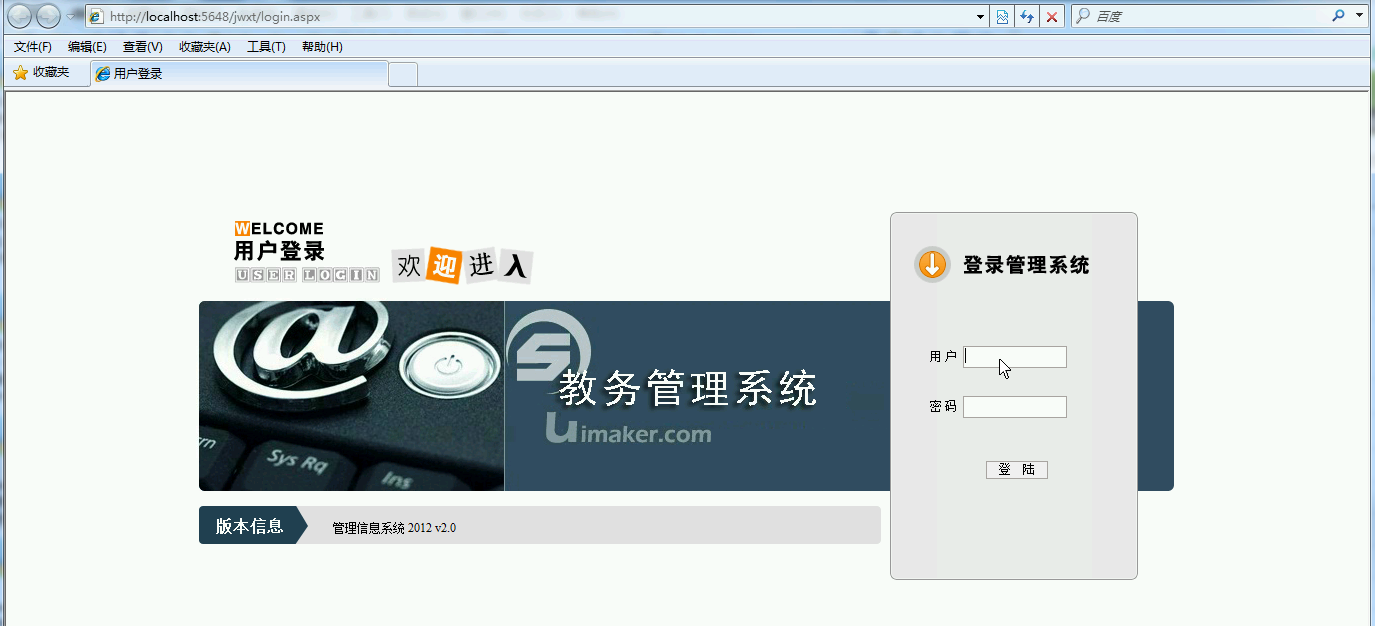
Task: Select the 用户登录 browser tab
Action: 239,74
